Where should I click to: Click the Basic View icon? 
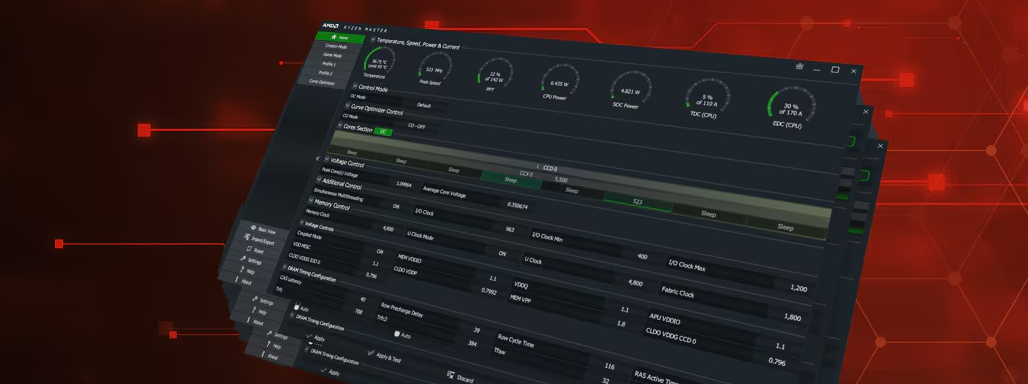click(x=254, y=228)
